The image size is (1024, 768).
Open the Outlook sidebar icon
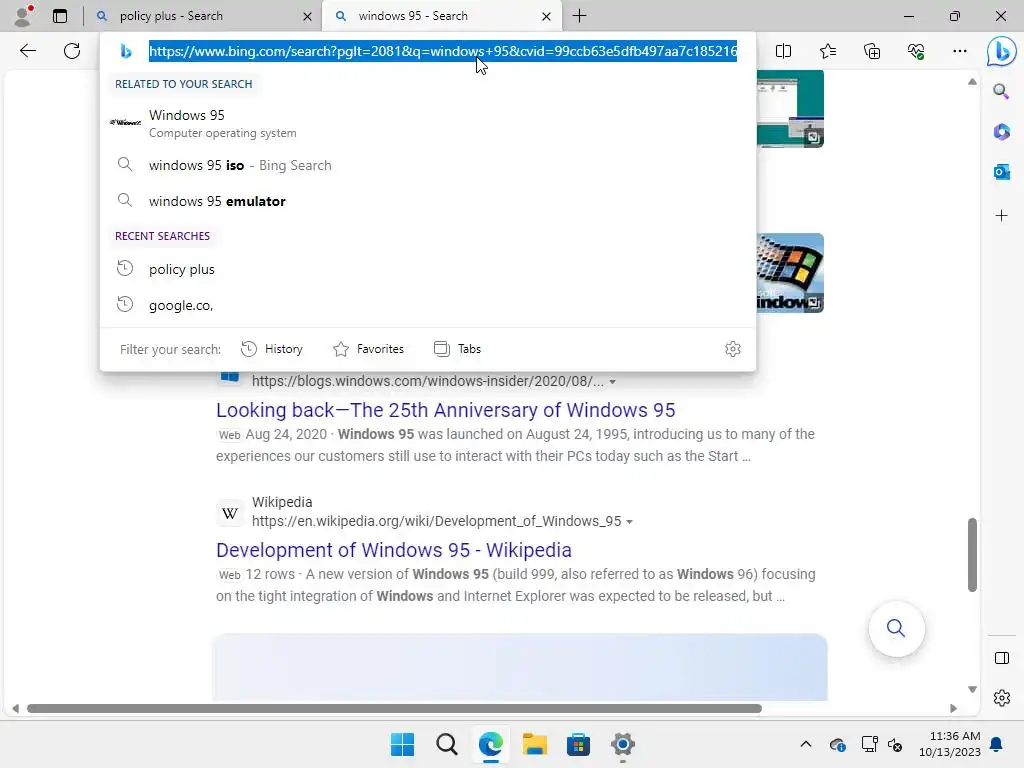1001,172
